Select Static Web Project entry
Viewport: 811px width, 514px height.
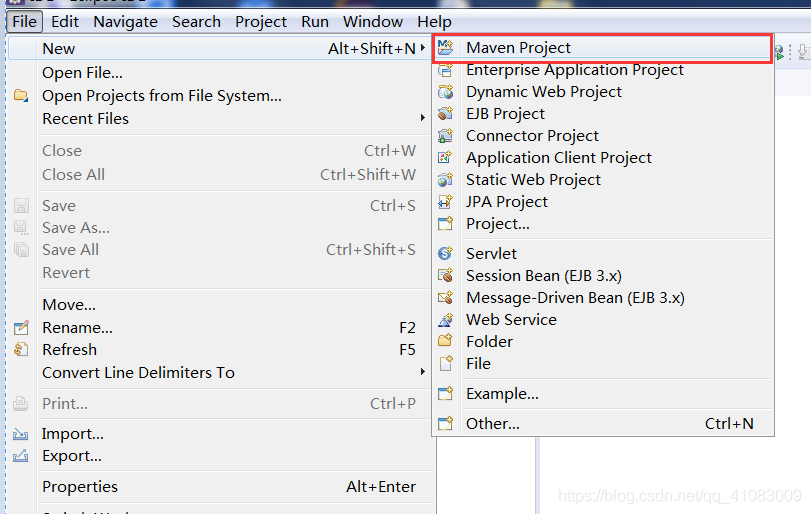pyautogui.click(x=603, y=179)
